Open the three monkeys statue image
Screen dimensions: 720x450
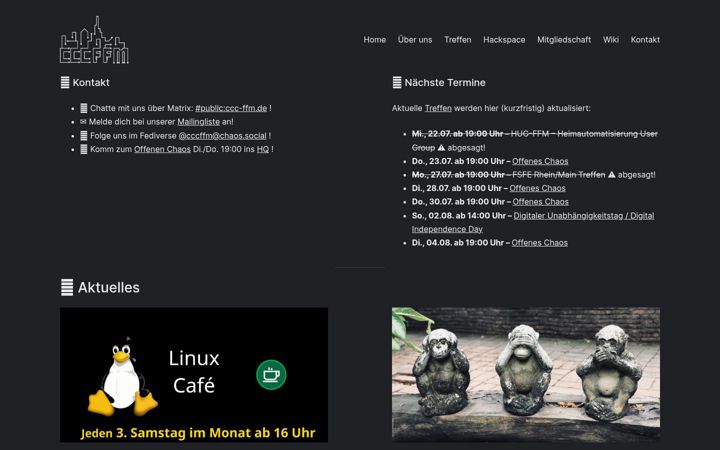[526, 375]
